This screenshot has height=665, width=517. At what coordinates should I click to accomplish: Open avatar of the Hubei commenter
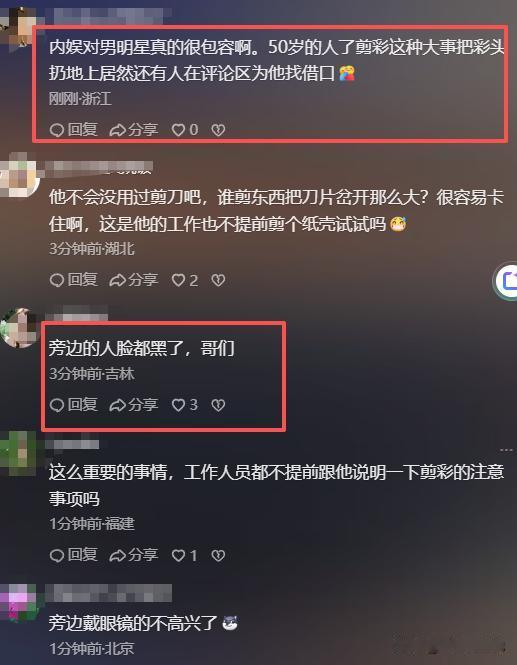click(x=19, y=176)
